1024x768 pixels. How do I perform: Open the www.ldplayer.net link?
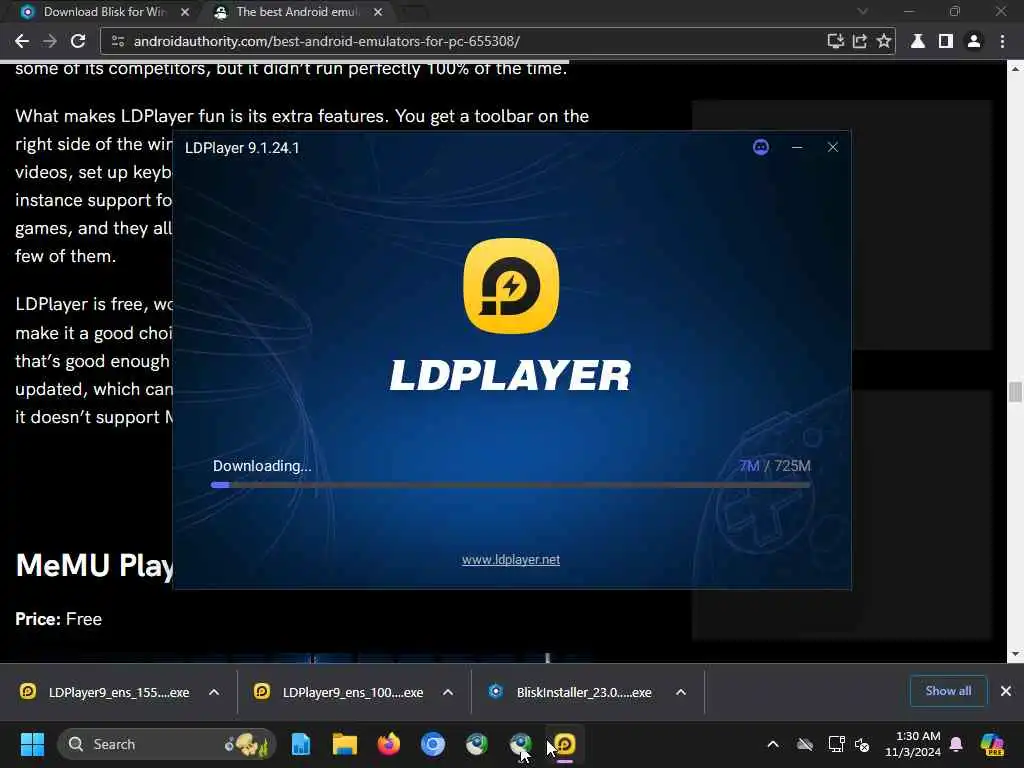click(x=511, y=560)
